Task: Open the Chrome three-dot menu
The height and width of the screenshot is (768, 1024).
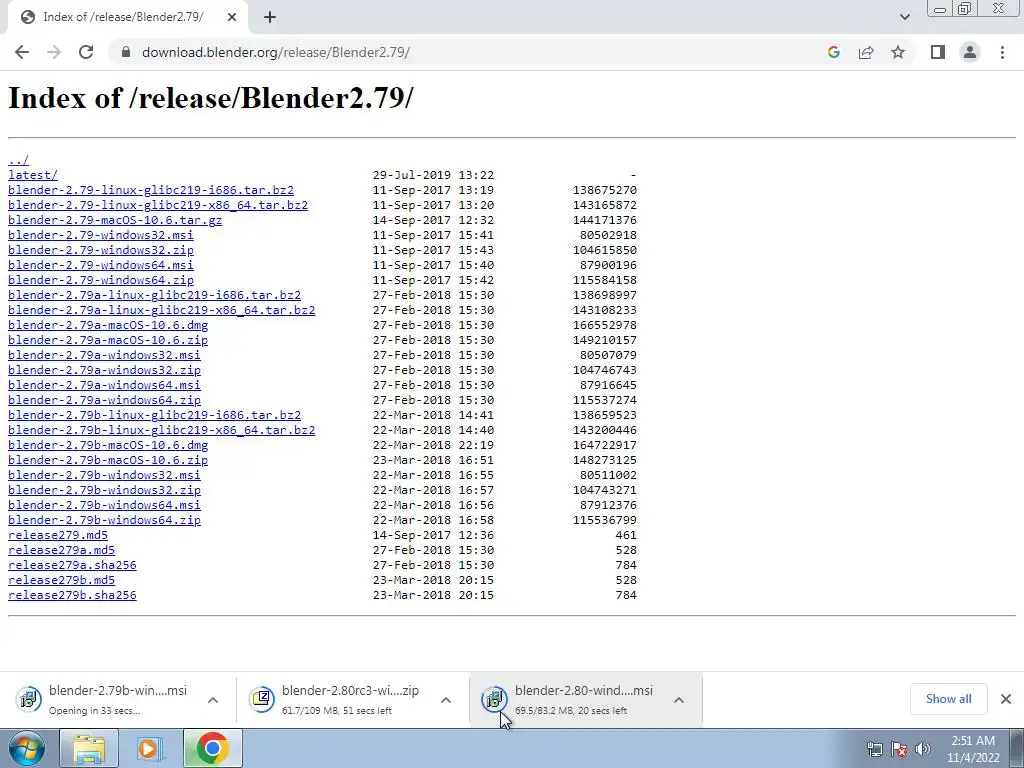Action: click(x=1002, y=52)
